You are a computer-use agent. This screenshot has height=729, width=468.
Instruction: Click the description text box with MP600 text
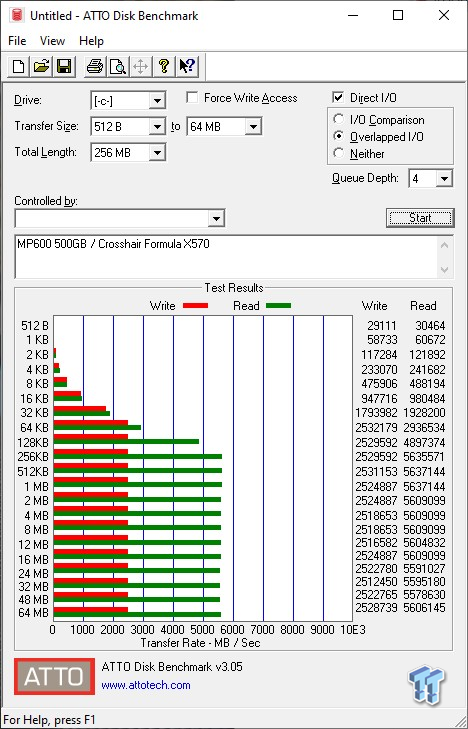[226, 257]
